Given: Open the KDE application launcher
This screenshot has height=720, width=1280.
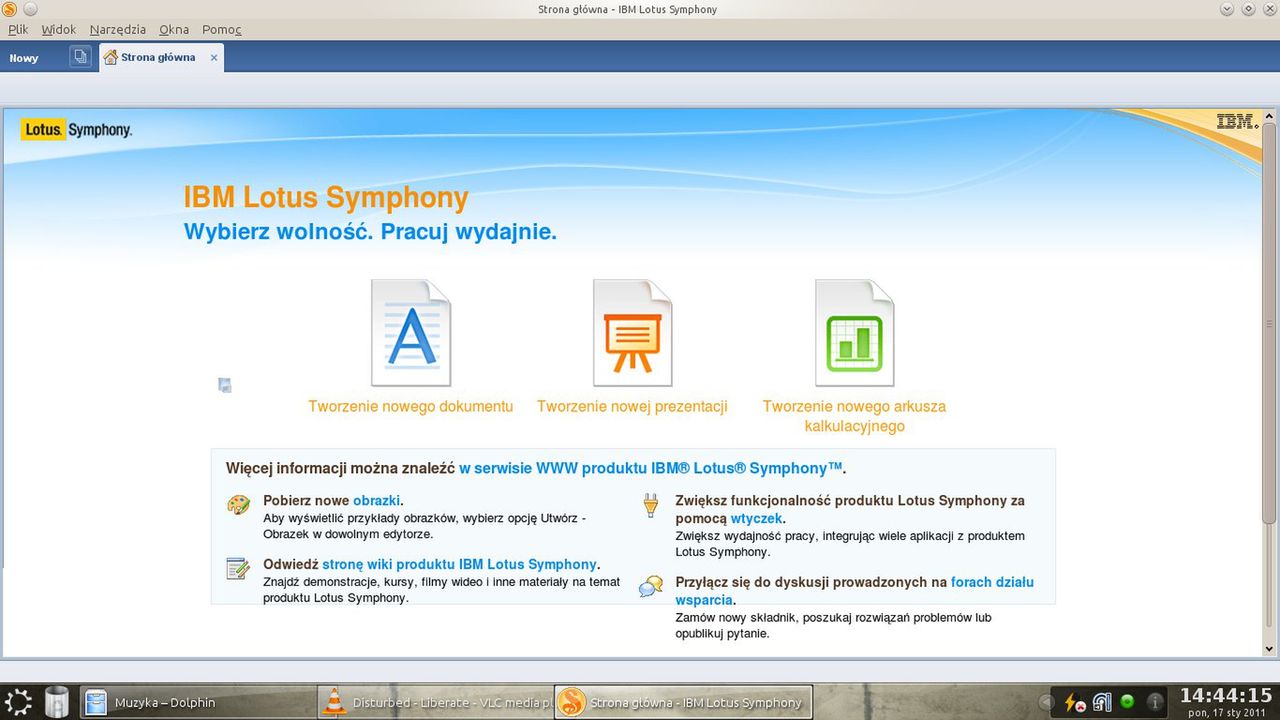Looking at the screenshot, I should (x=18, y=702).
